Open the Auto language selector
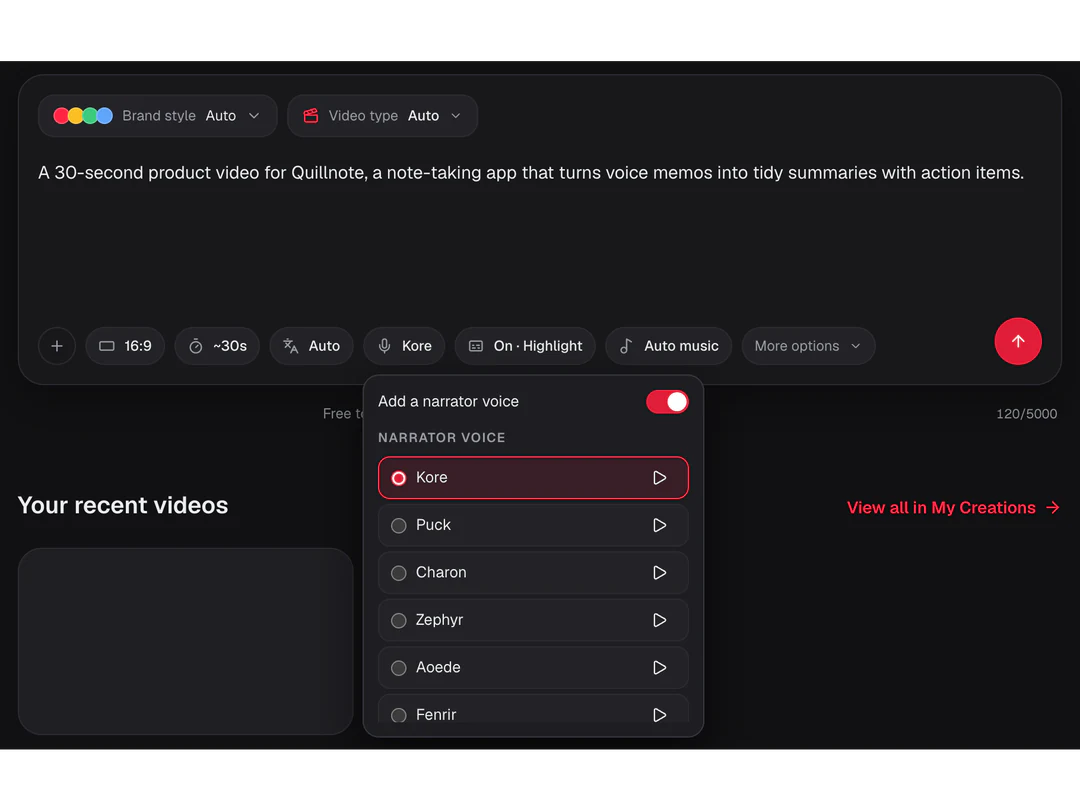Screen dimensions: 1080x810 coord(311,346)
